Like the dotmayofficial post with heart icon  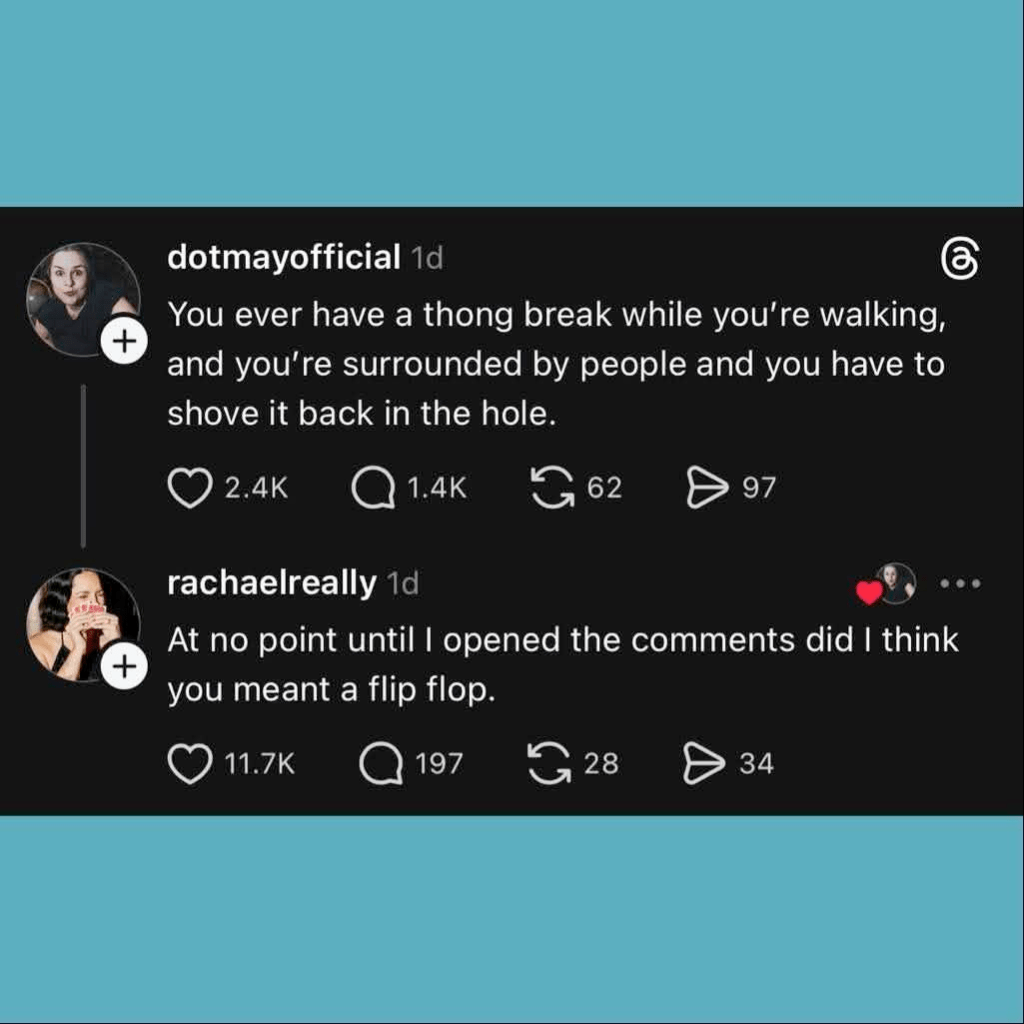pyautogui.click(x=188, y=489)
